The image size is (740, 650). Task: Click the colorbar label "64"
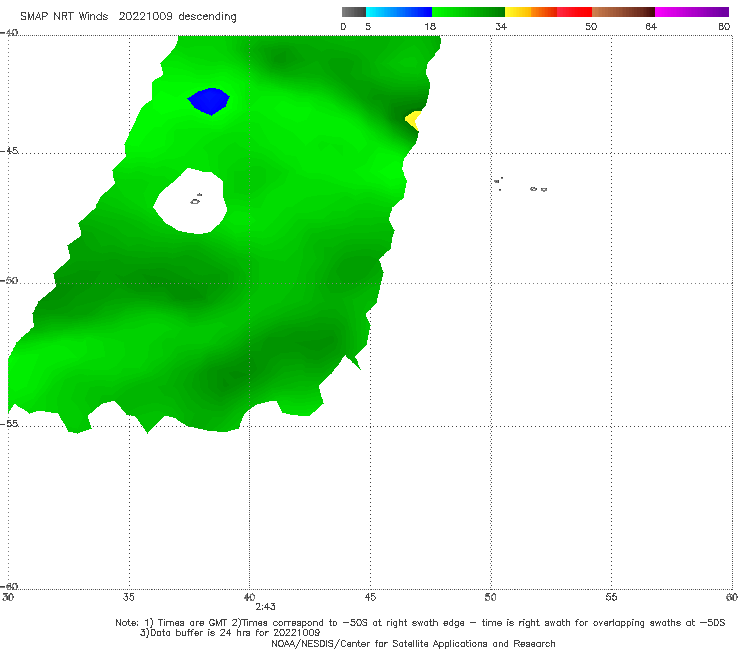[x=651, y=27]
